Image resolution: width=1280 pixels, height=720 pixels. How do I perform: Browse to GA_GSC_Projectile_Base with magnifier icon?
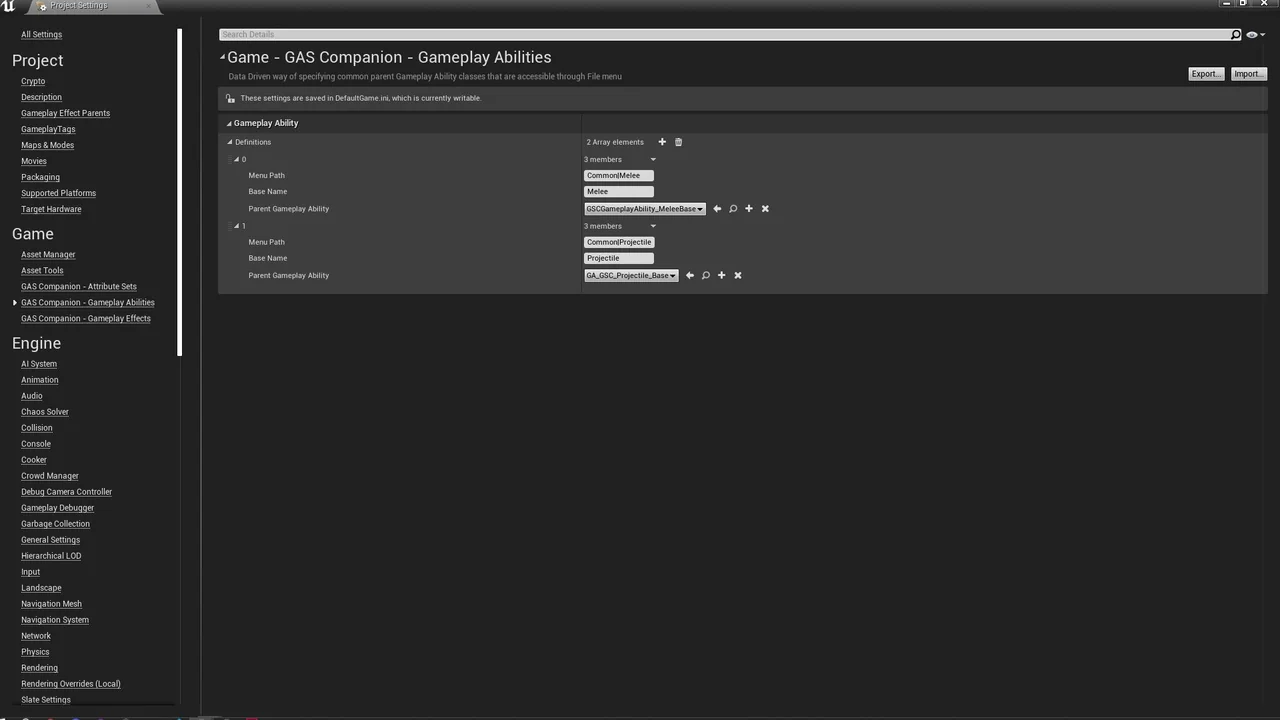tap(705, 275)
